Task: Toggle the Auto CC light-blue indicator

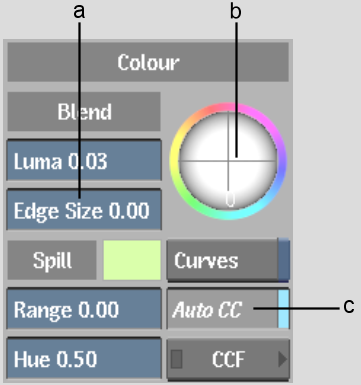Action: point(283,309)
